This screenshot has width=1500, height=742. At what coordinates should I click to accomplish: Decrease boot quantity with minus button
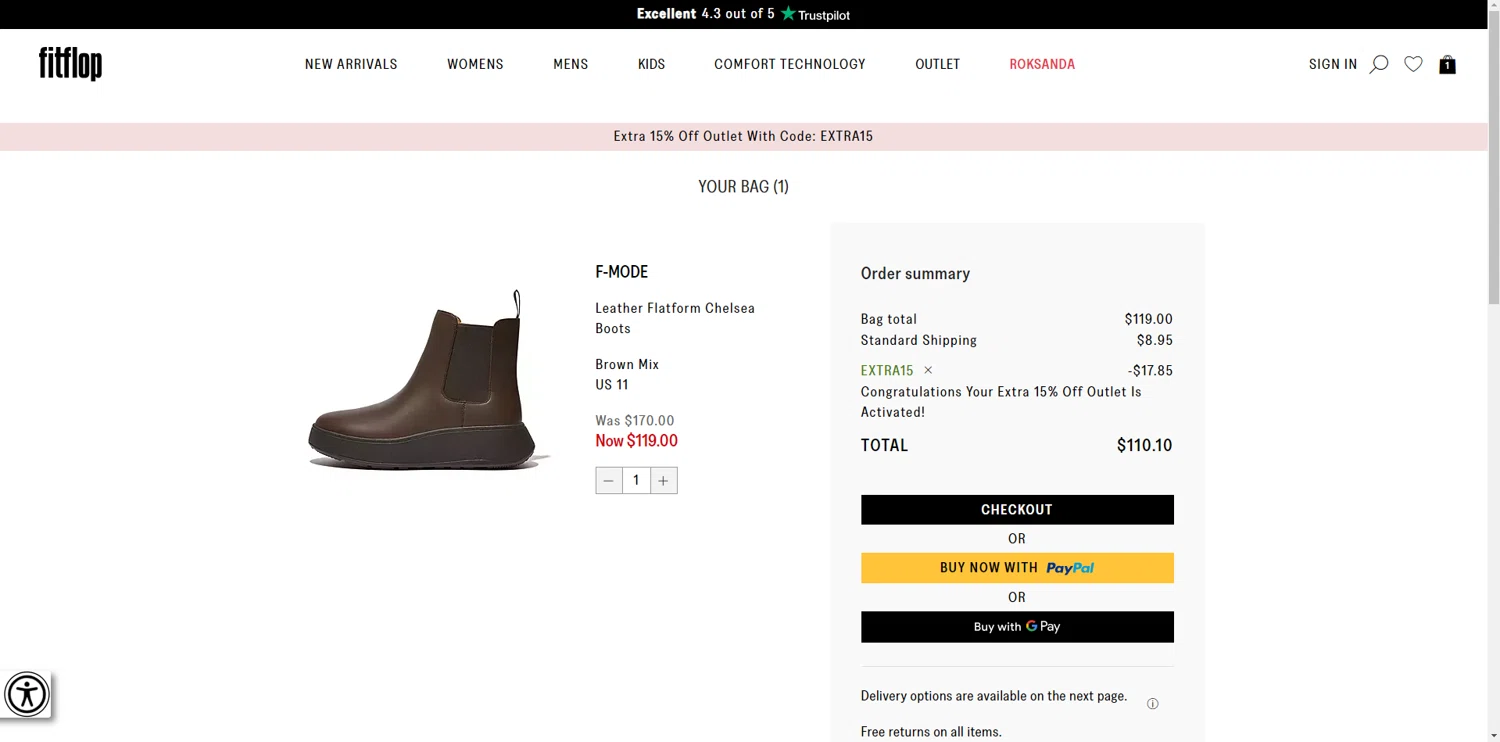click(608, 481)
